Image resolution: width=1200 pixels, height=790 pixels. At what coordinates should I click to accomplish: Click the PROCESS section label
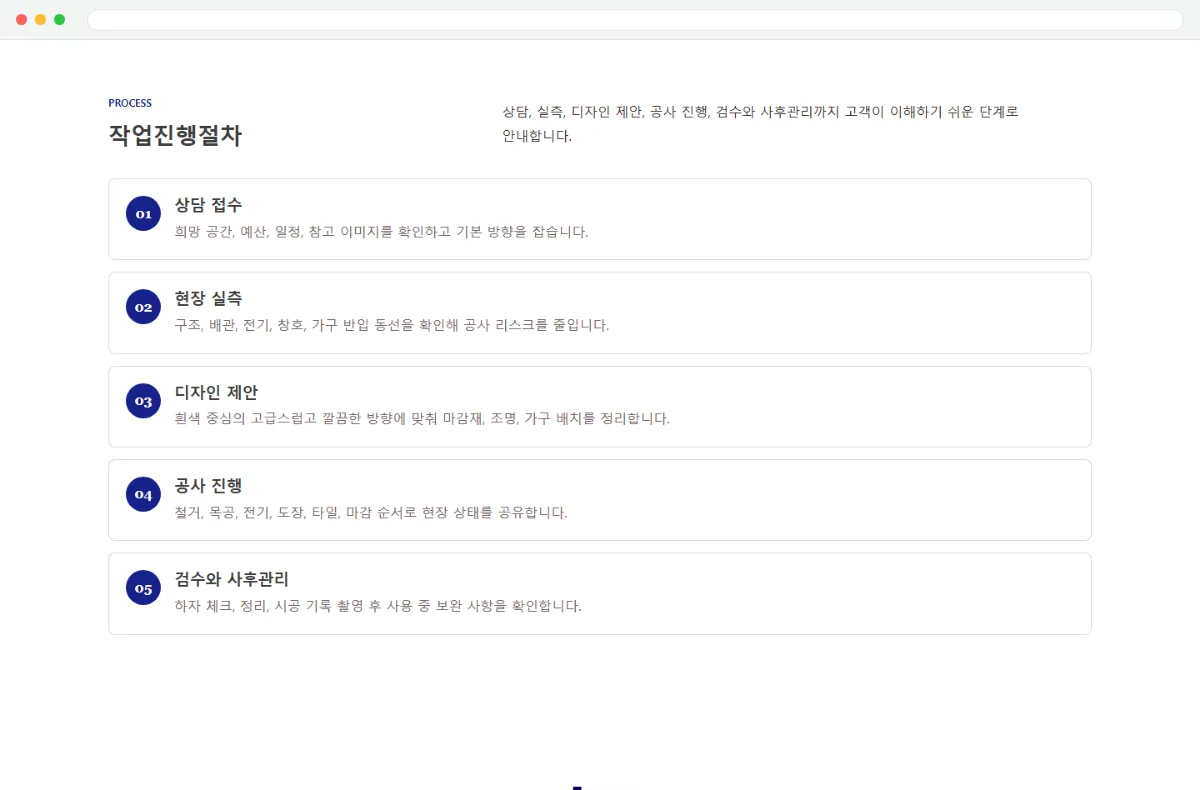[x=130, y=103]
